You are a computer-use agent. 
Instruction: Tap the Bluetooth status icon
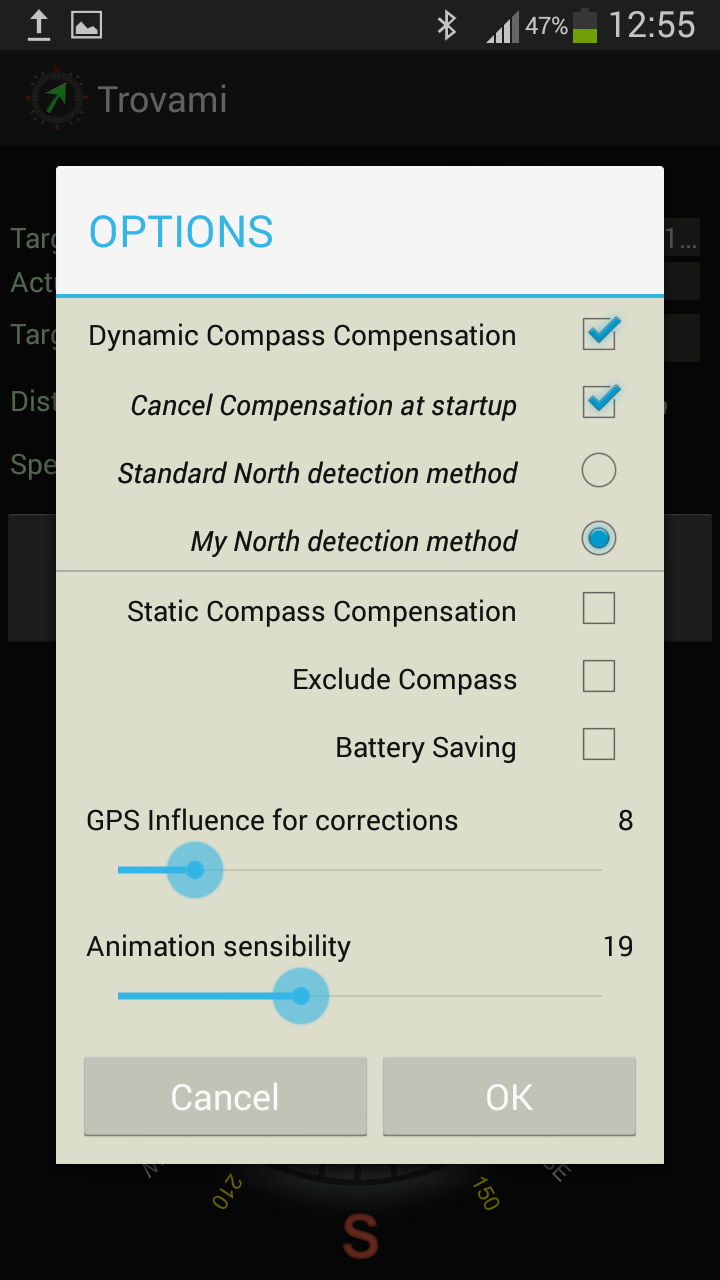447,25
